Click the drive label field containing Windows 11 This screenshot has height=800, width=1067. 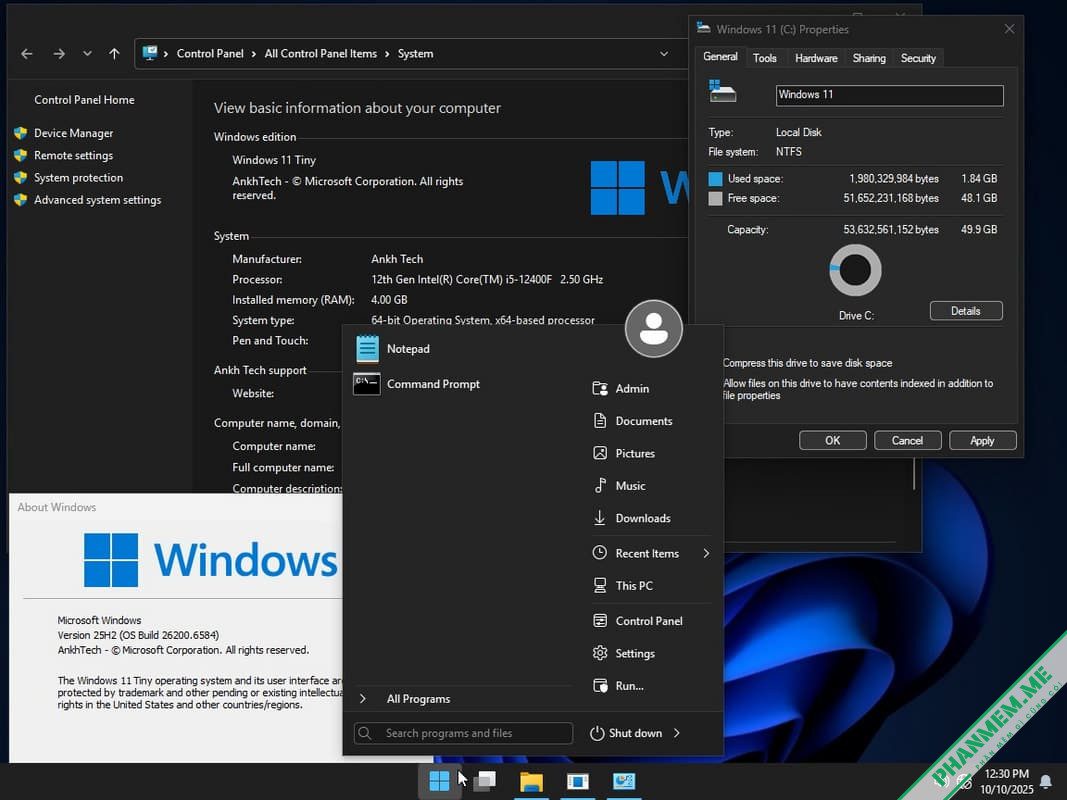tap(889, 95)
